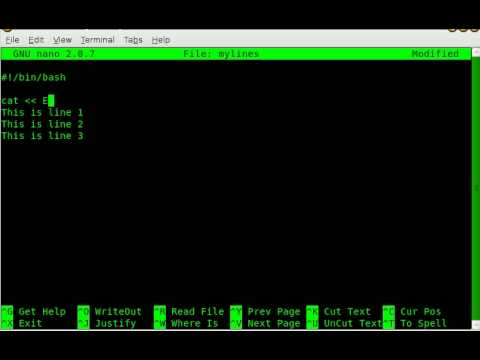Open the Terminal menu

pyautogui.click(x=98, y=40)
